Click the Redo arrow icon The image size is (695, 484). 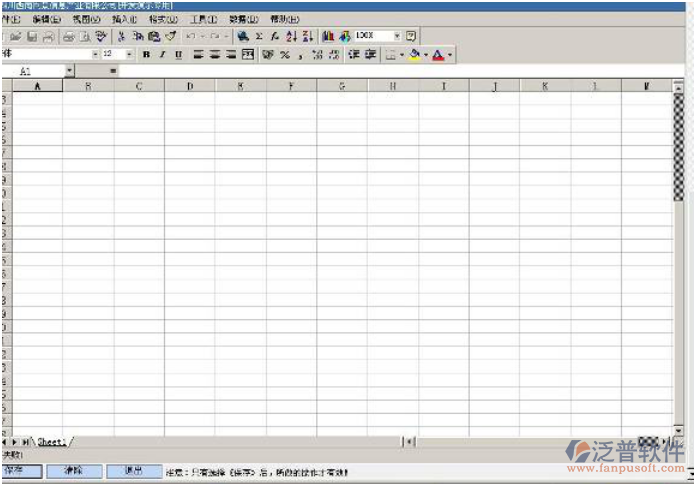(215, 37)
